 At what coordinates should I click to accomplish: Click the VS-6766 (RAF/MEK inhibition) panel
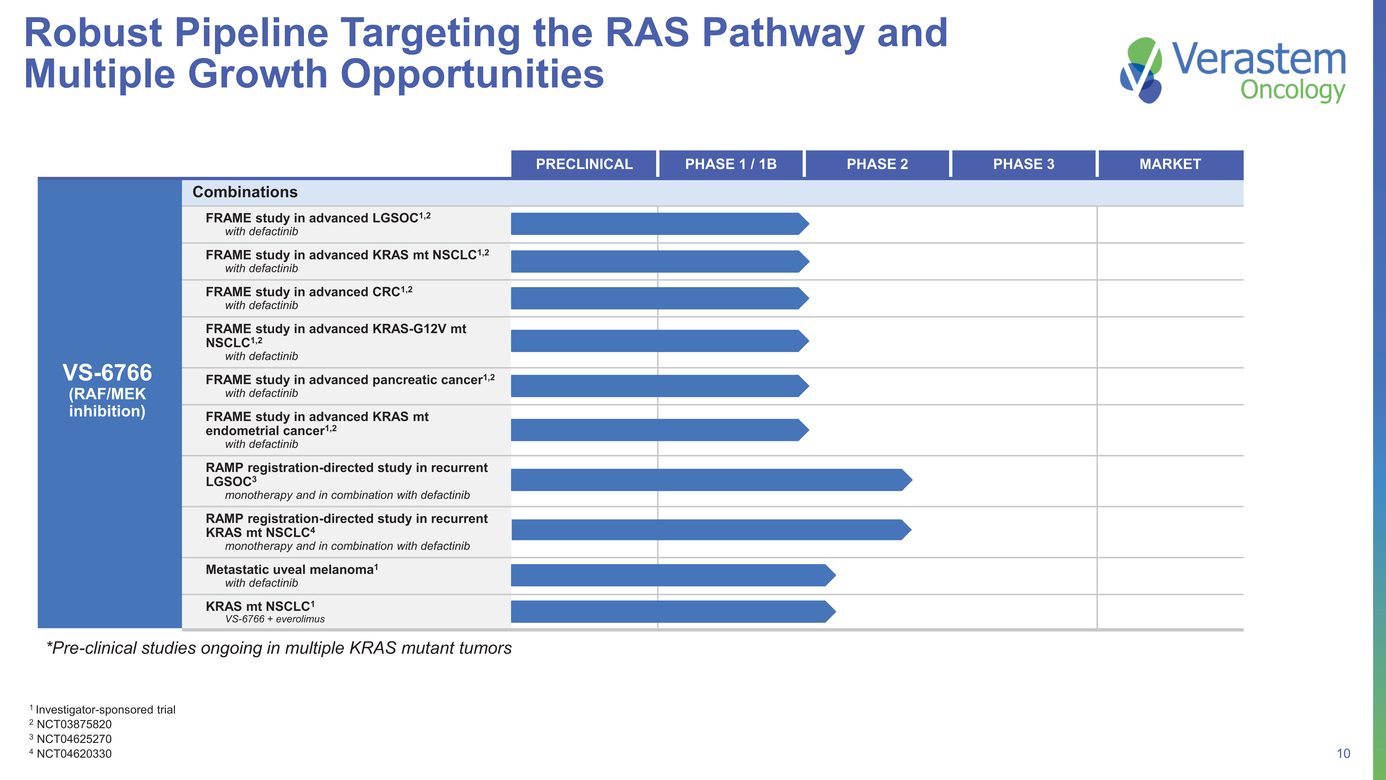coord(108,403)
